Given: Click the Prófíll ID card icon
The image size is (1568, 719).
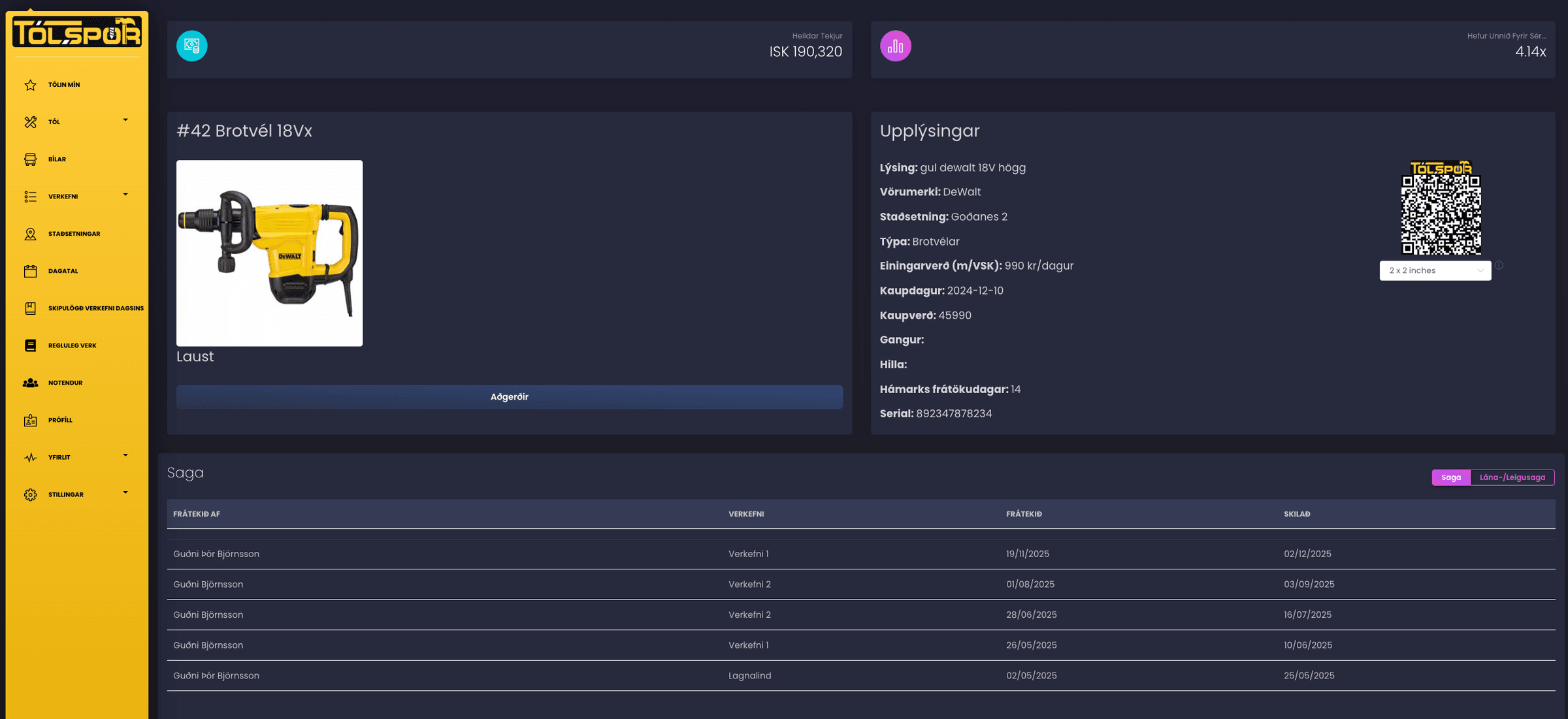Looking at the screenshot, I should tap(30, 420).
